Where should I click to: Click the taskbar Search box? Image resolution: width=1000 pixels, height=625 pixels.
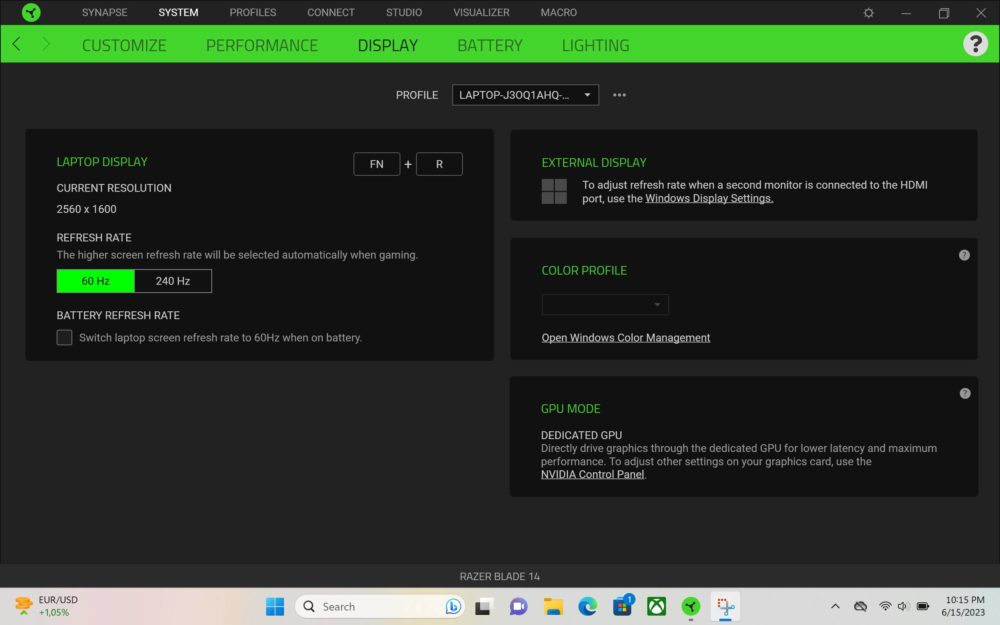(379, 607)
